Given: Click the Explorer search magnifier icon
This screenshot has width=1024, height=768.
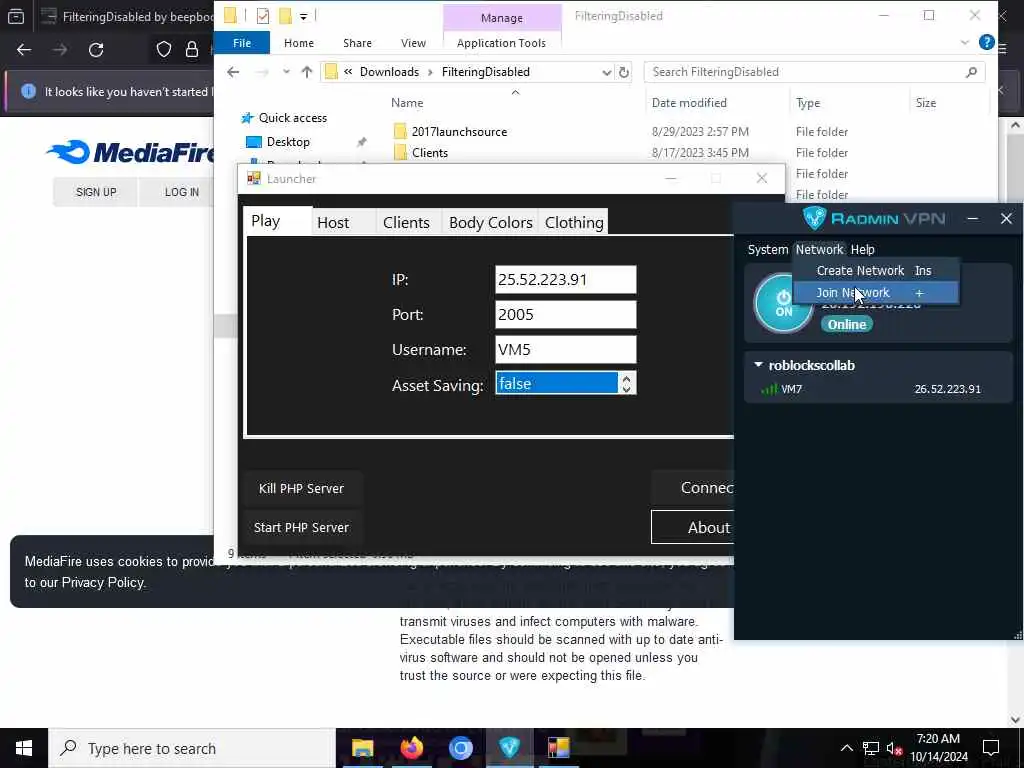Looking at the screenshot, I should [x=971, y=72].
